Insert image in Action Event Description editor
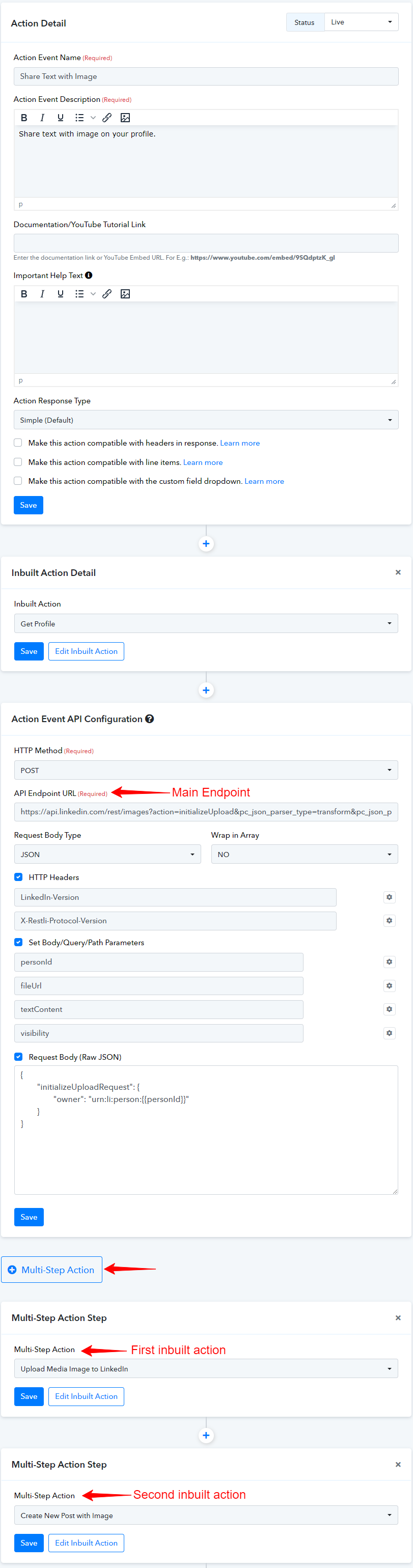Viewport: 413px width, 1568px height. tap(125, 118)
